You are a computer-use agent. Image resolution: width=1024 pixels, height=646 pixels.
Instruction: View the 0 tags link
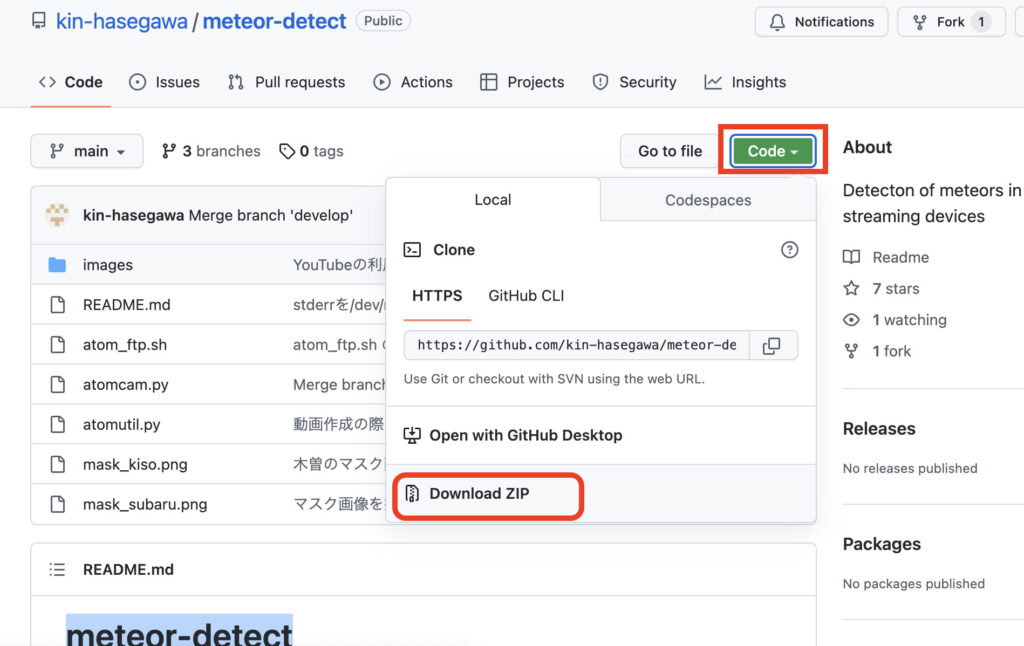(311, 152)
